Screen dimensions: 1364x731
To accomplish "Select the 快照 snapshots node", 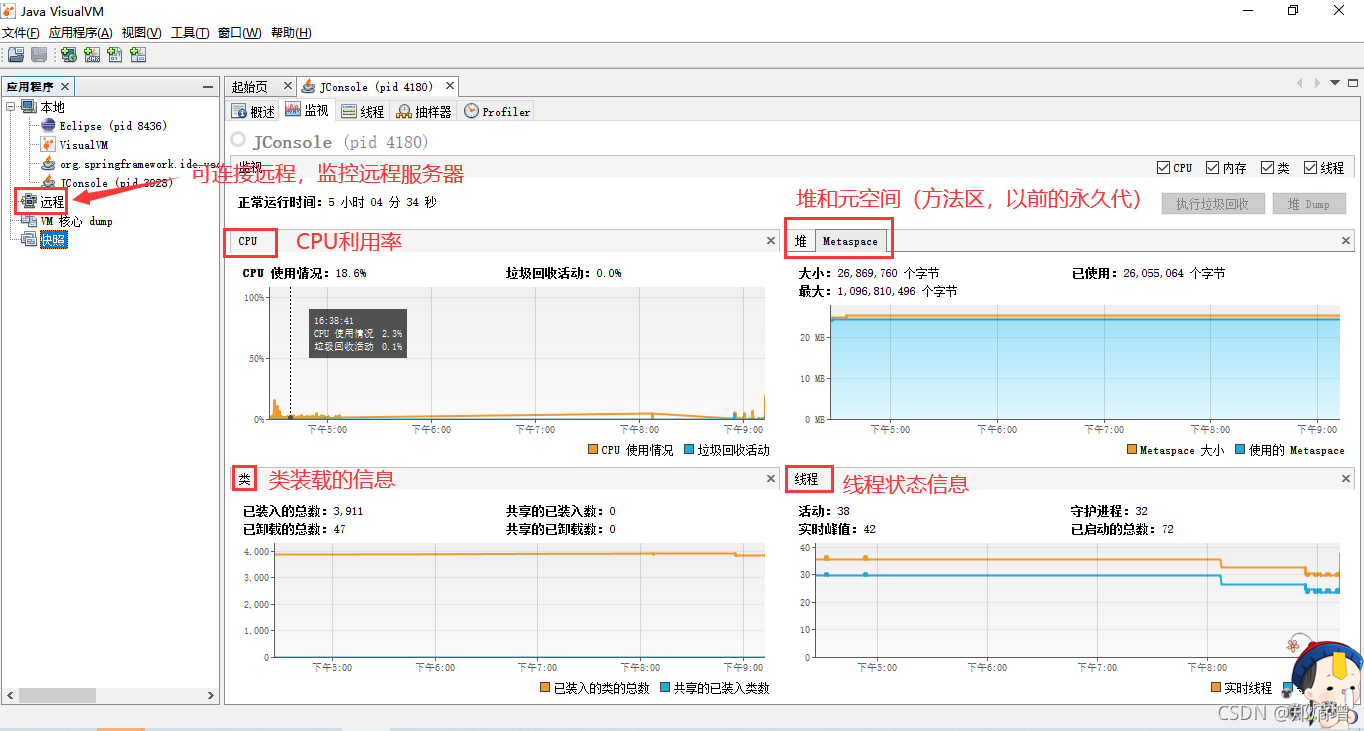I will 52,240.
